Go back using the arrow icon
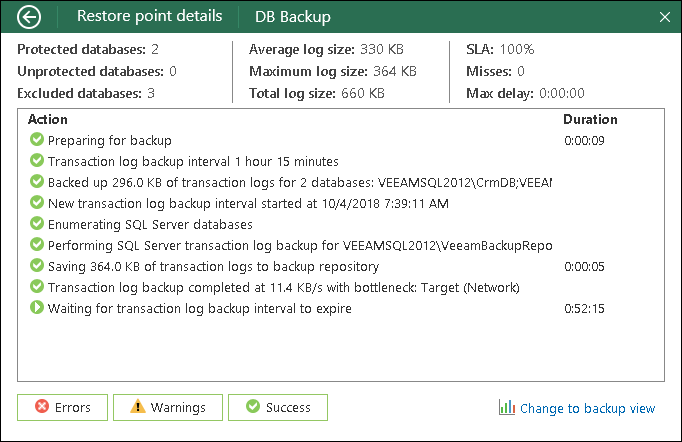 [29, 17]
